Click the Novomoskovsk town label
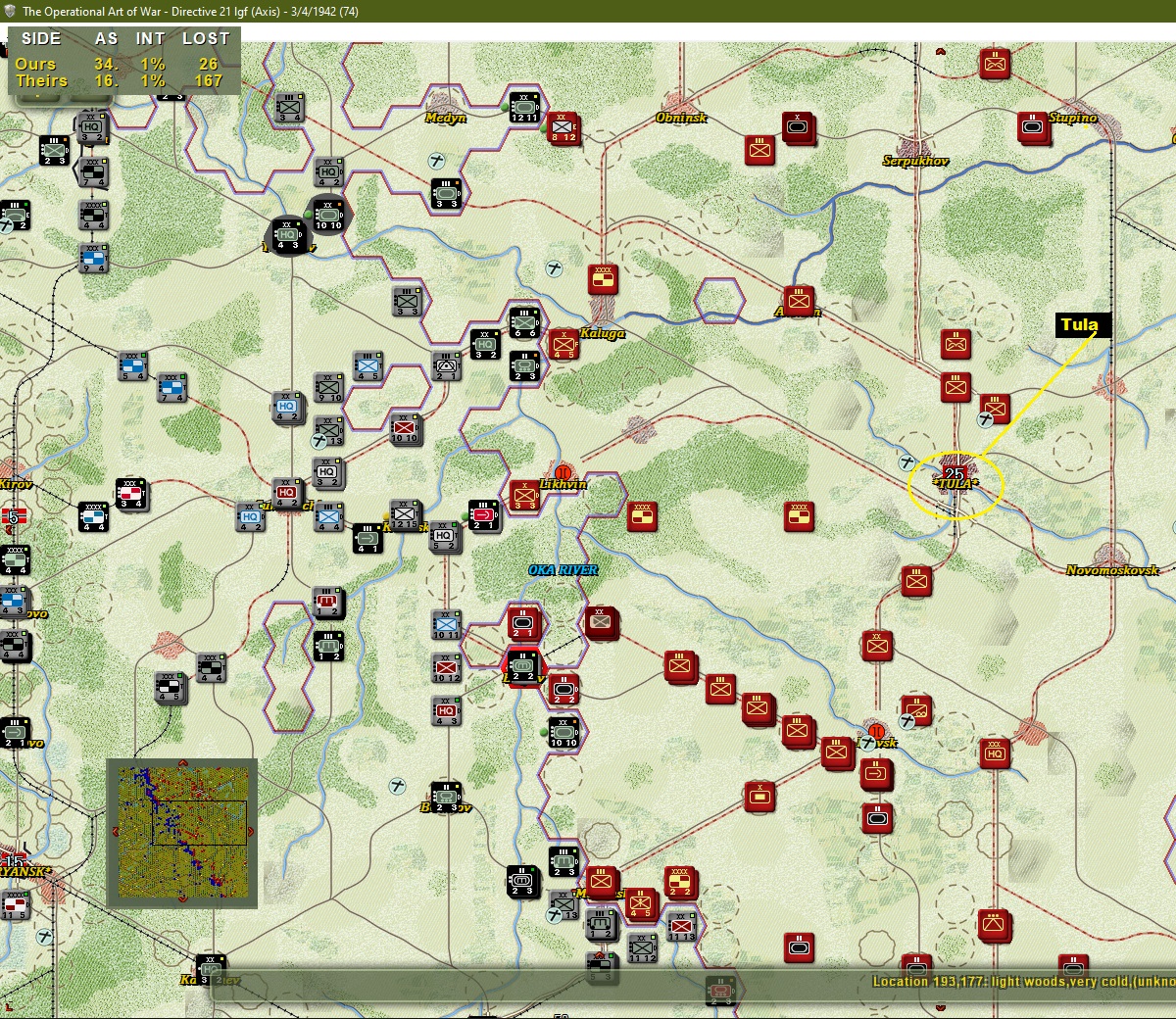 (x=1112, y=570)
